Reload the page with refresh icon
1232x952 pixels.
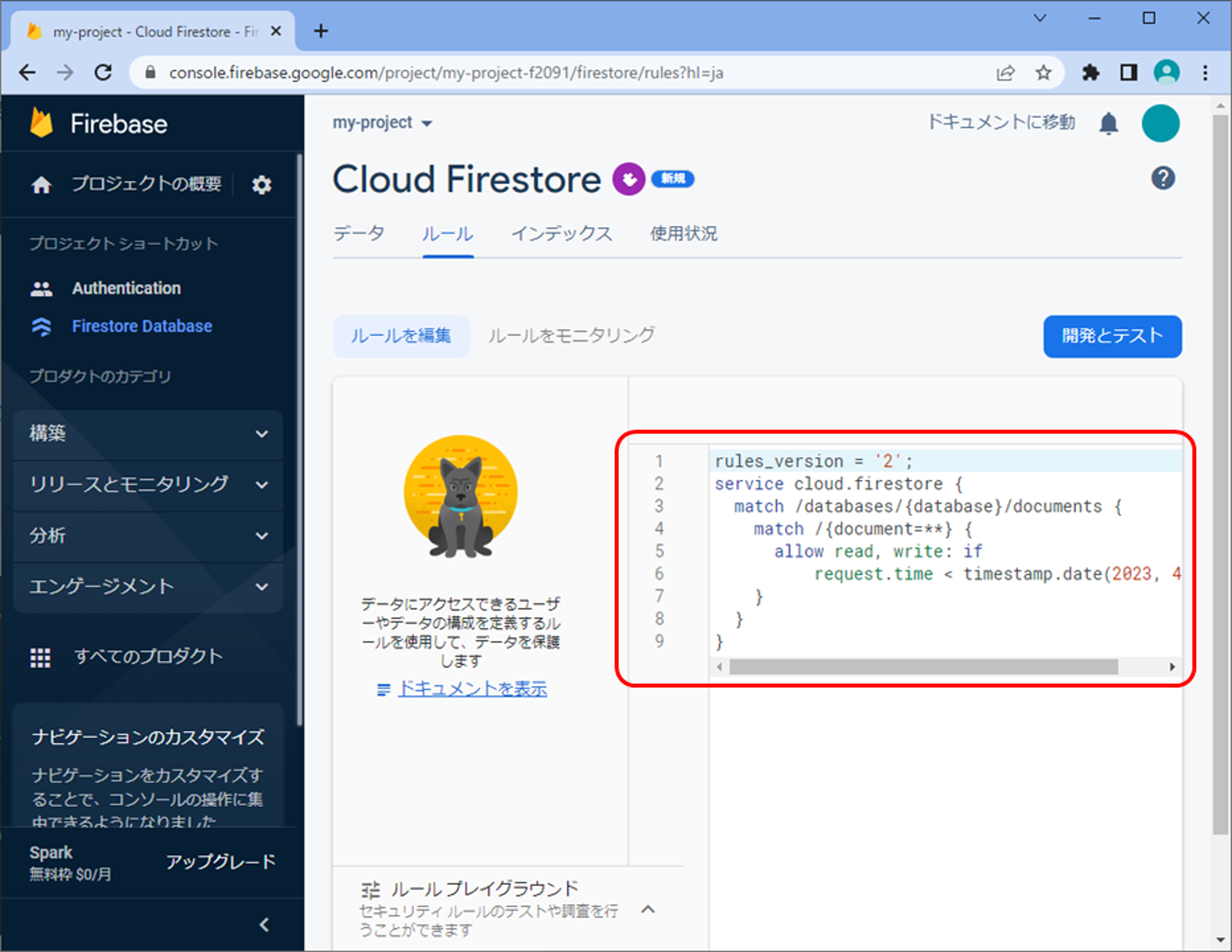click(104, 73)
